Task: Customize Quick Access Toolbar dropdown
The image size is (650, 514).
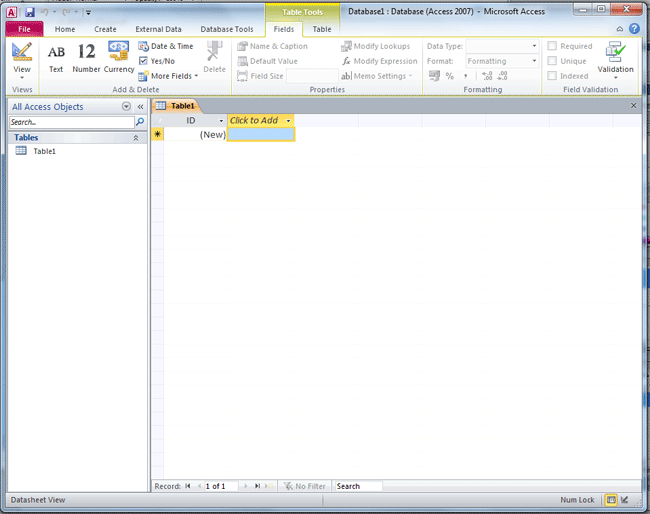Action: pos(88,13)
